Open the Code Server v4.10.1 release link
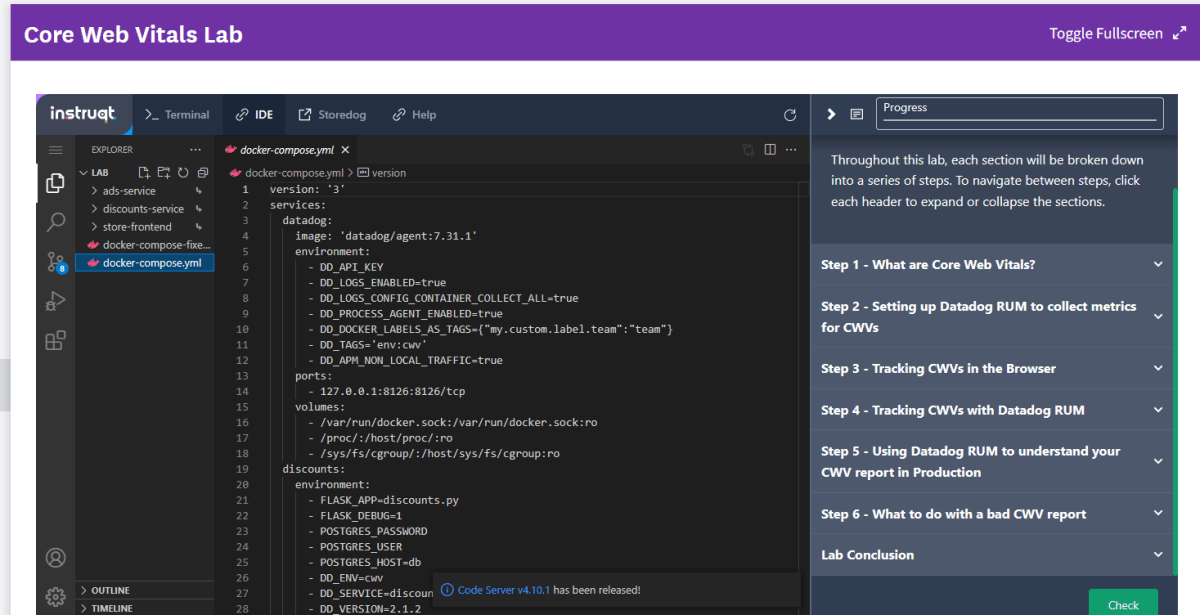Viewport: 1200px width, 615px height. tap(504, 590)
